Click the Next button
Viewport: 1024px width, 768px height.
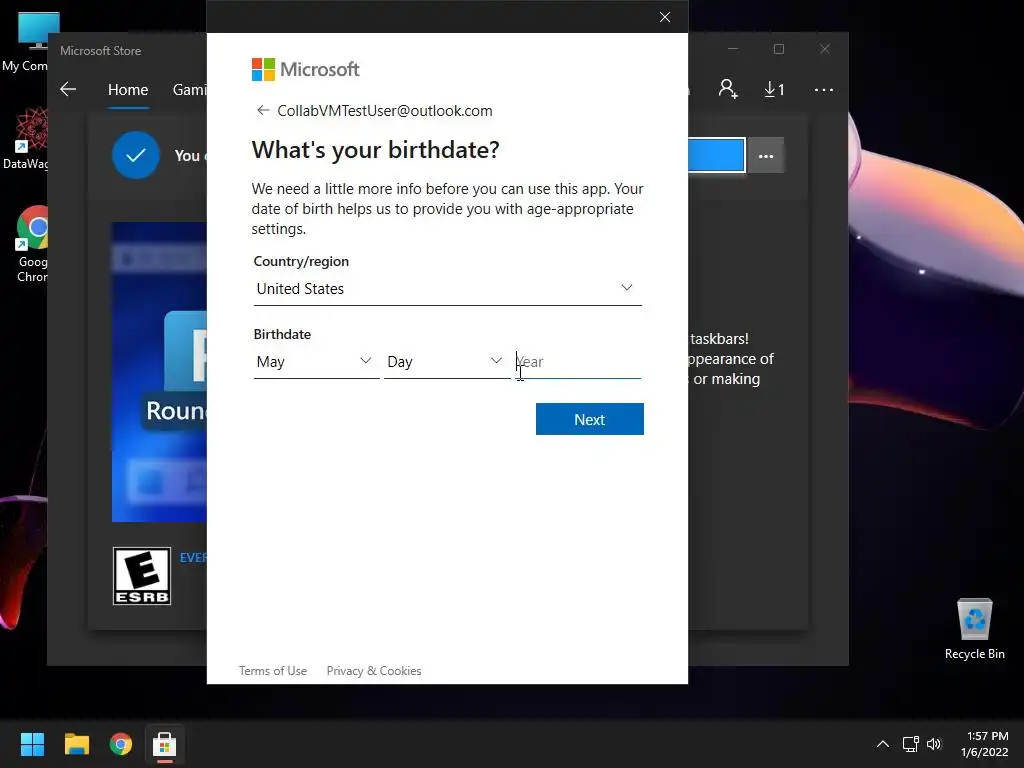click(x=589, y=419)
